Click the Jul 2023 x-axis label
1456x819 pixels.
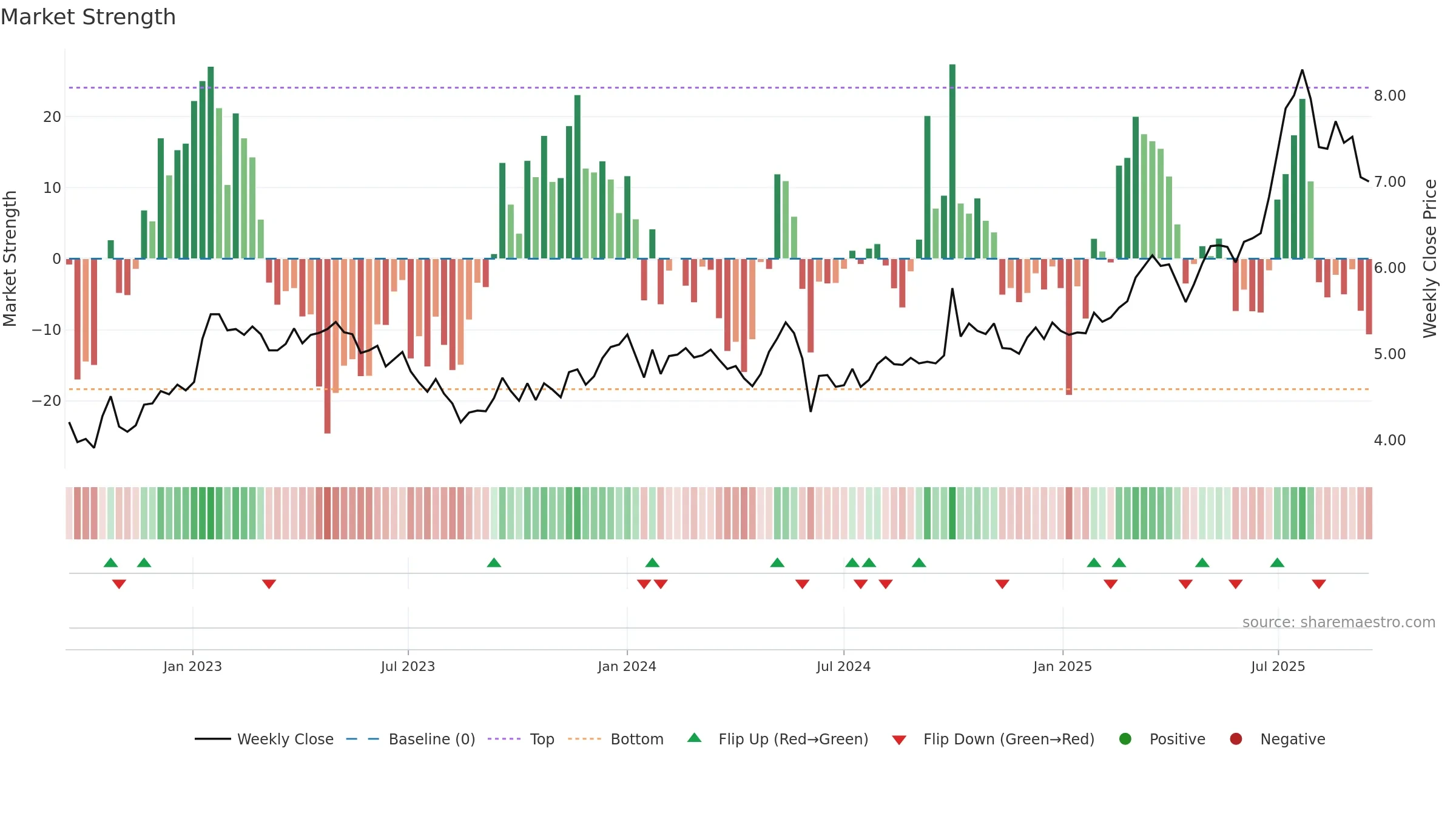tap(408, 666)
